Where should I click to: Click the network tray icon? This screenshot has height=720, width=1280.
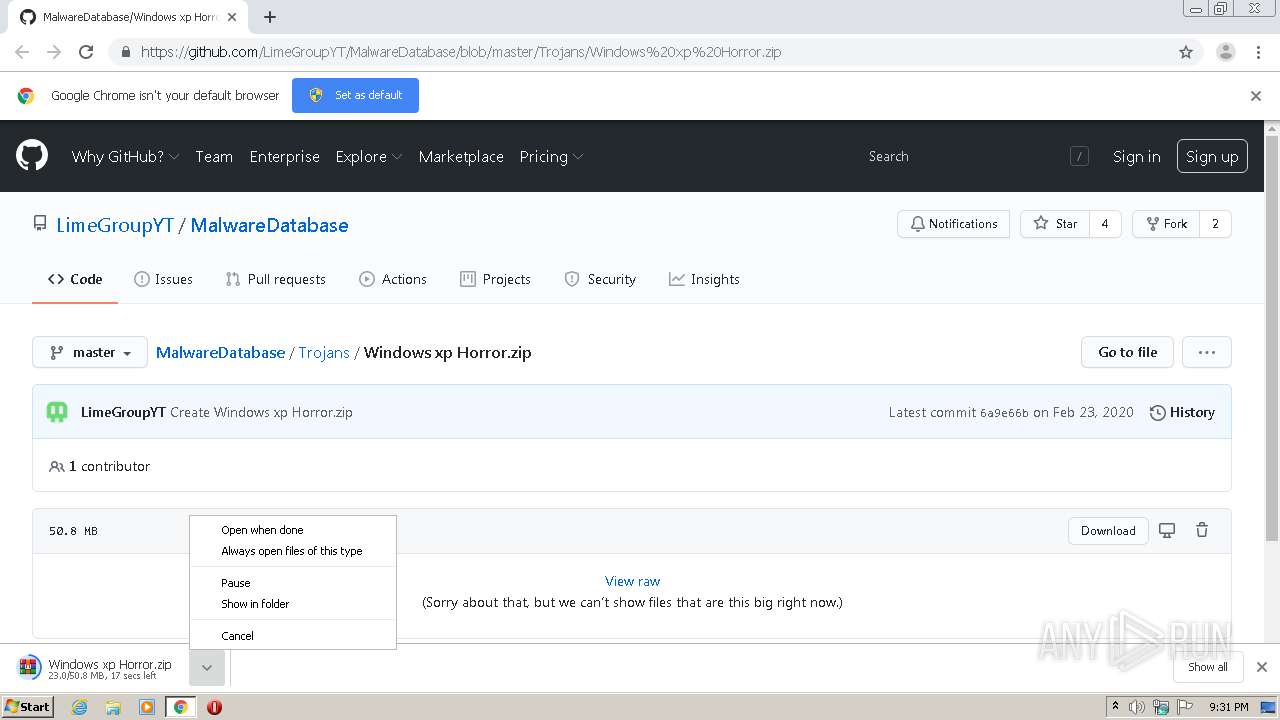pyautogui.click(x=1161, y=707)
